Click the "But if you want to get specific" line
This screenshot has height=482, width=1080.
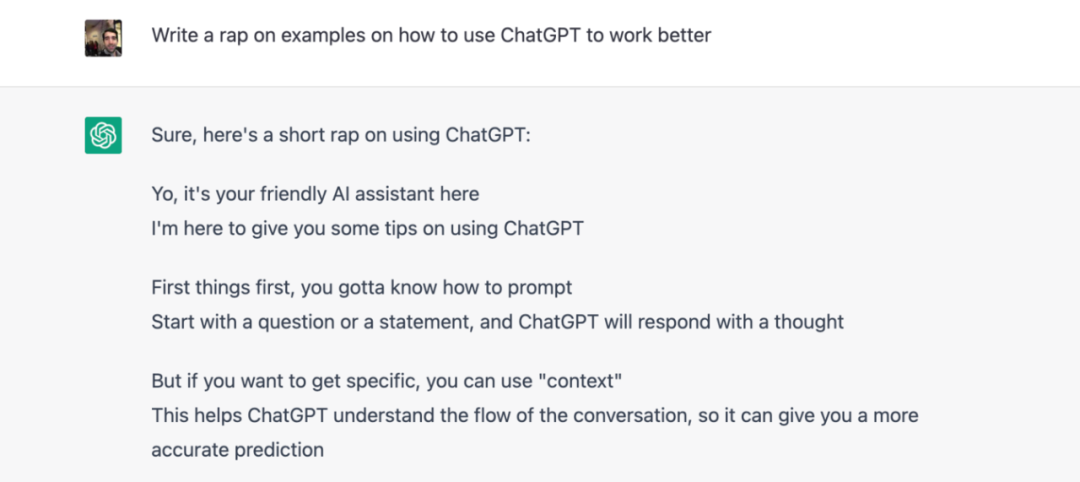coord(387,381)
